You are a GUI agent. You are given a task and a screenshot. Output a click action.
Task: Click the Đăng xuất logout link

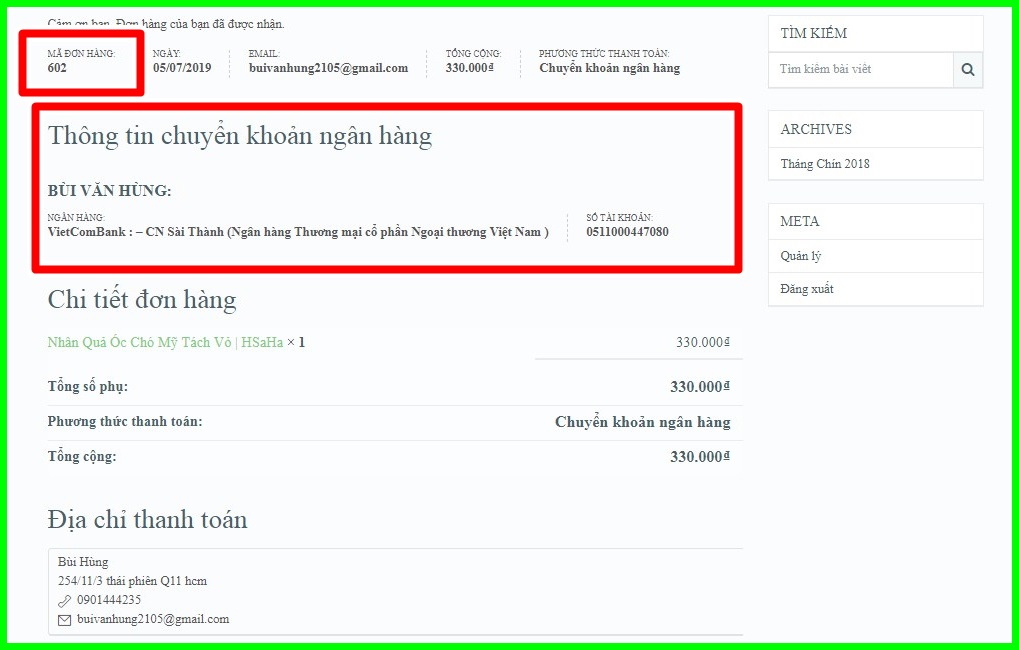pyautogui.click(x=806, y=289)
